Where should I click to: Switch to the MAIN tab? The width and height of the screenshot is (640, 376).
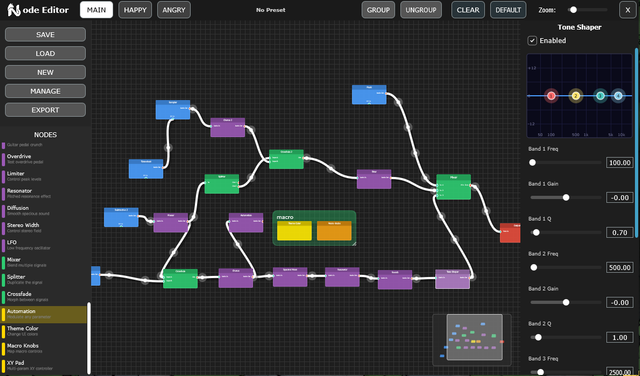coord(96,10)
